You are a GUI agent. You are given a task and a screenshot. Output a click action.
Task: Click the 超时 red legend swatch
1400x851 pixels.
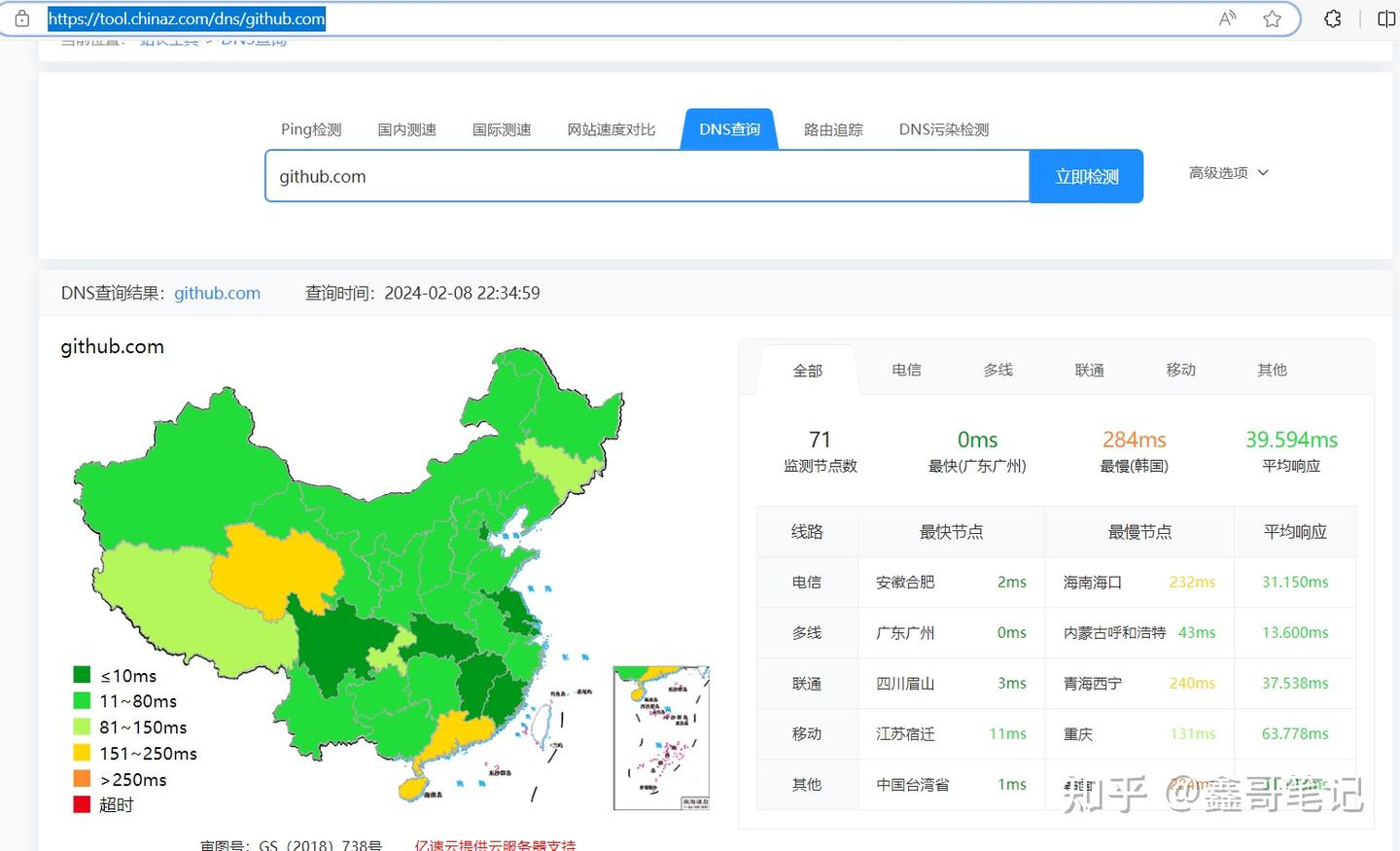82,804
